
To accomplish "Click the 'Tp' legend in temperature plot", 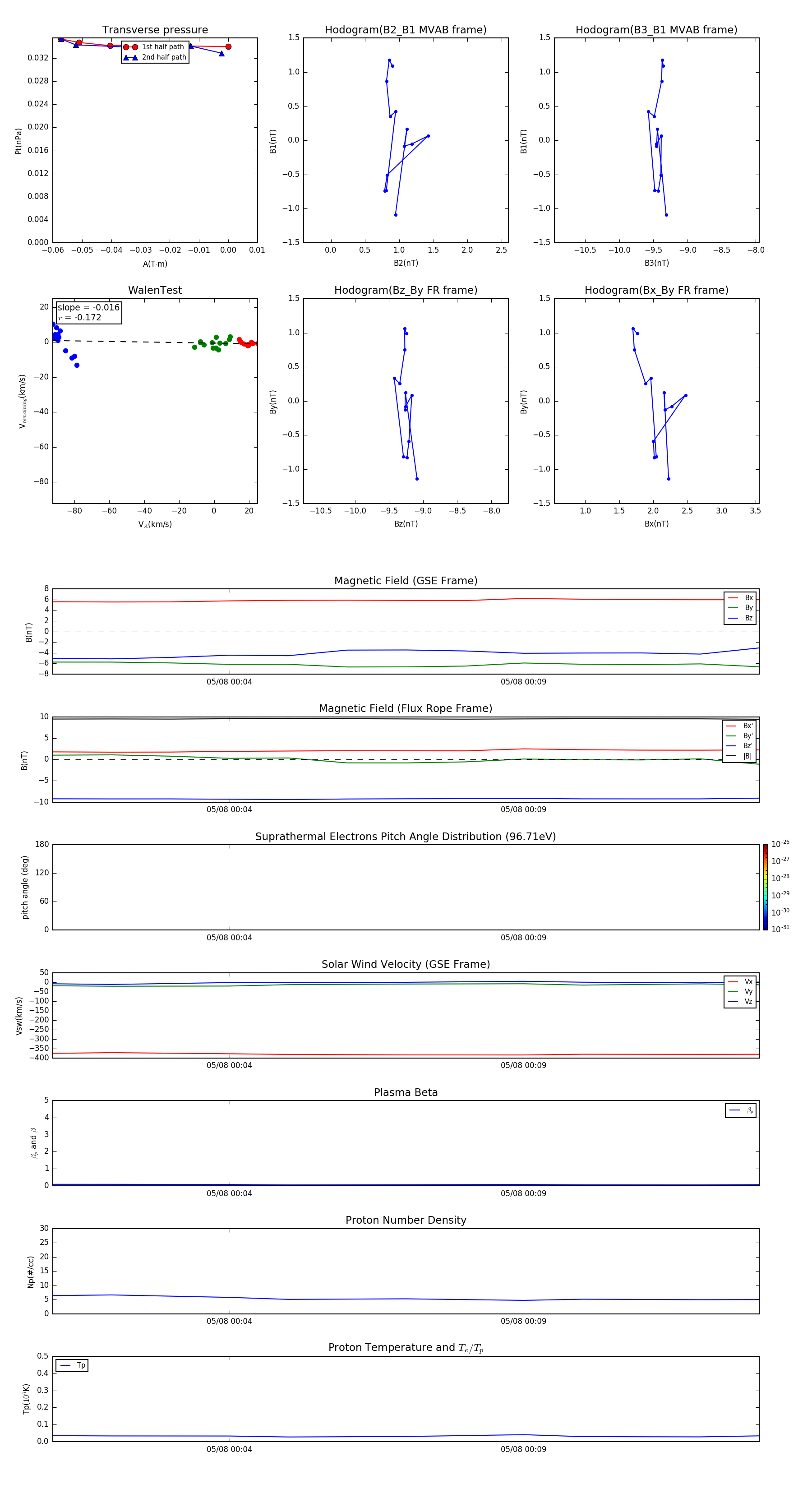I will coord(72,1365).
